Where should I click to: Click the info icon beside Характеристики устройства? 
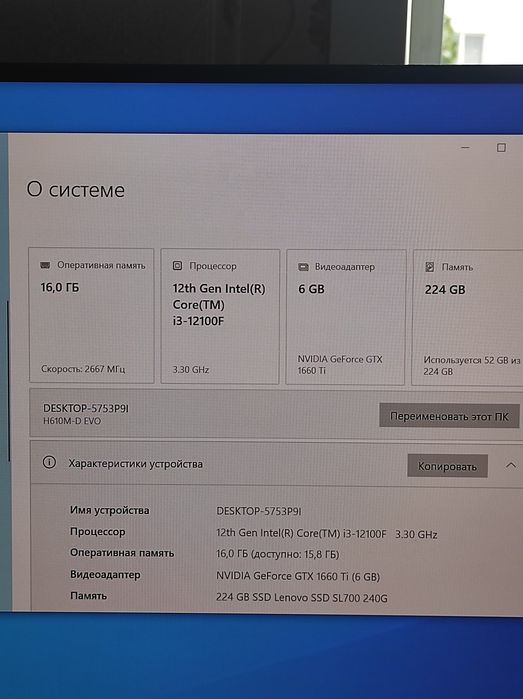tap(49, 462)
